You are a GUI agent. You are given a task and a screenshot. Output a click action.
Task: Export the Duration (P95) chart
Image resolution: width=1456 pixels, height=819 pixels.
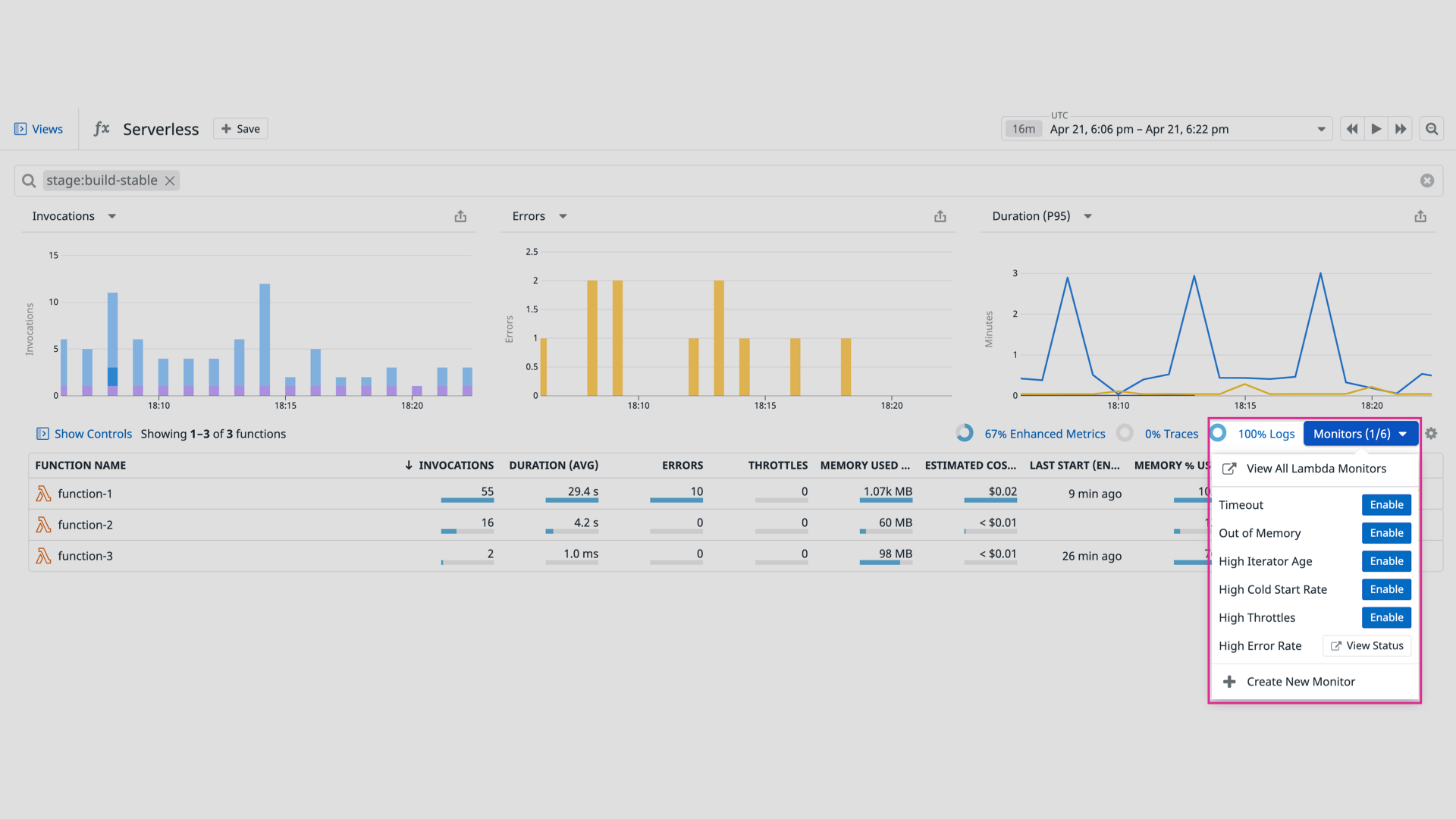pyautogui.click(x=1420, y=216)
